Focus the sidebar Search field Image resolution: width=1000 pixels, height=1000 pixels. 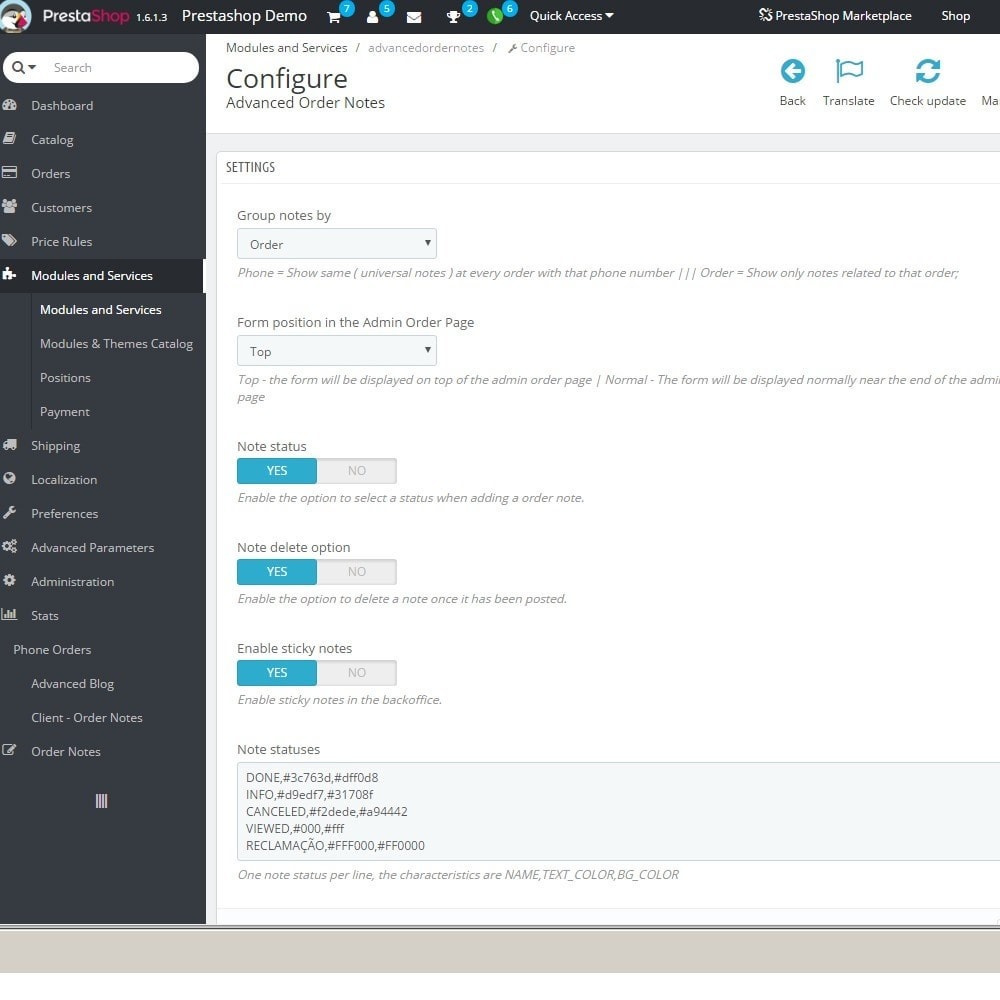pyautogui.click(x=121, y=68)
